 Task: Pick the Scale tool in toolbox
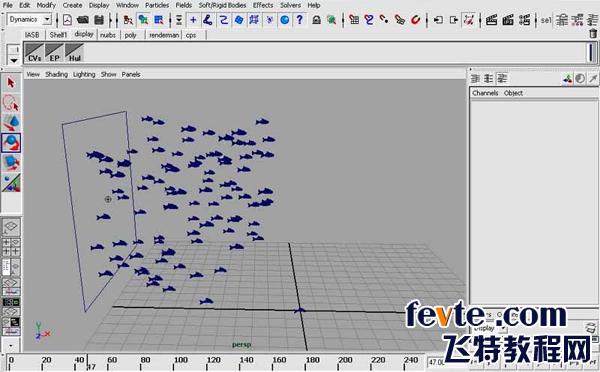(11, 163)
